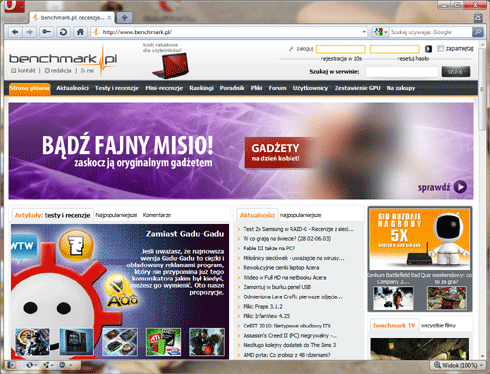Image resolution: width=490 pixels, height=374 pixels.
Task: Open the address bar history dropdown
Action: (364, 32)
